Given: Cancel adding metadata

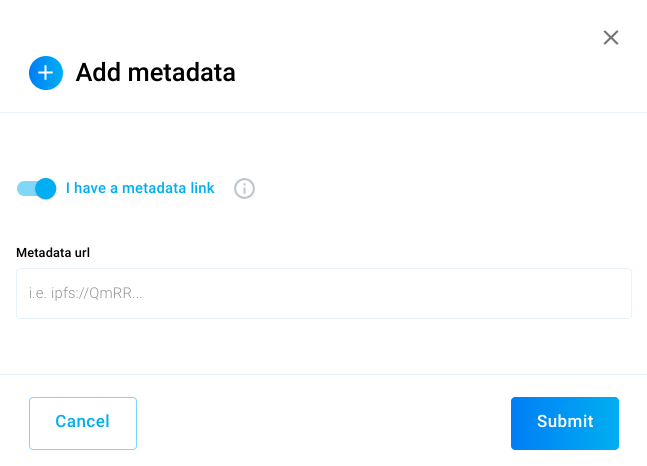Looking at the screenshot, I should 83,423.
